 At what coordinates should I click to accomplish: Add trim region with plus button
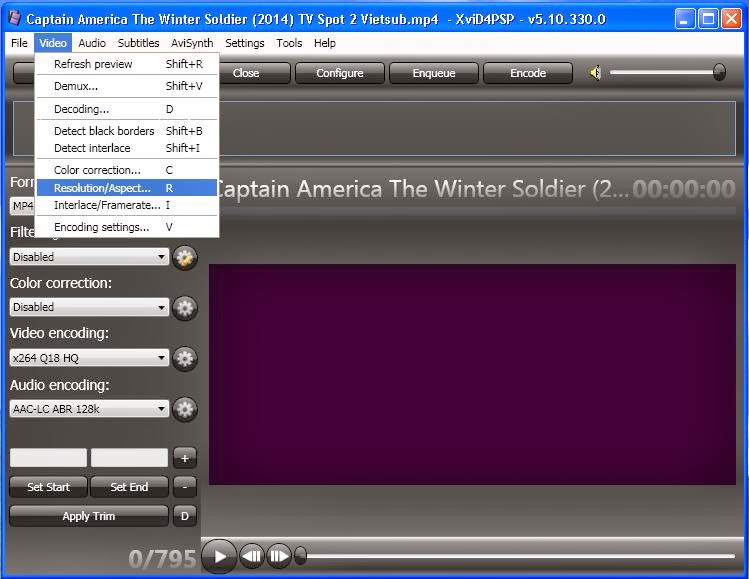pos(185,458)
